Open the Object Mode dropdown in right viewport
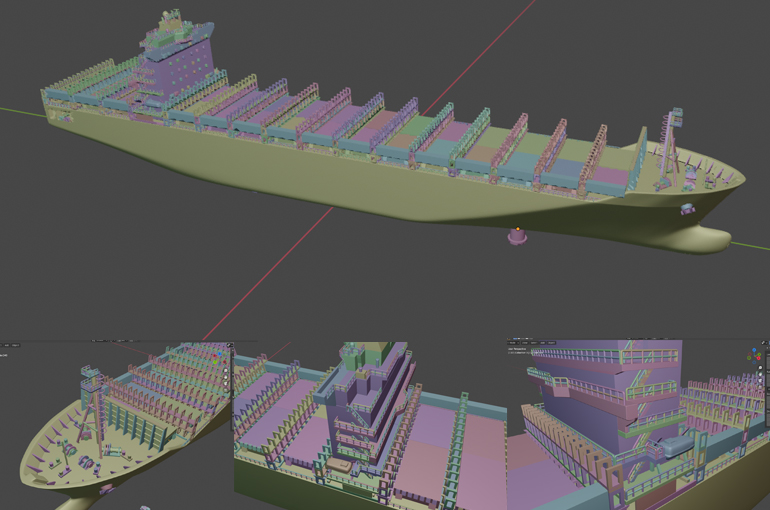The width and height of the screenshot is (770, 510). coord(513,343)
